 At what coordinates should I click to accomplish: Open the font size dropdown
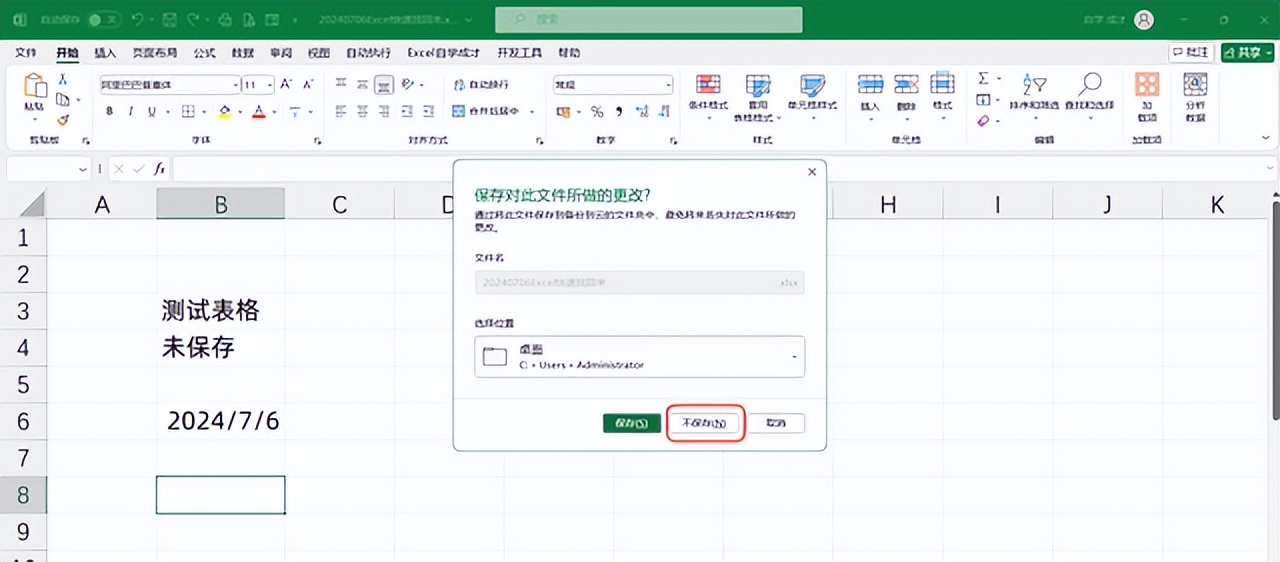(x=270, y=85)
